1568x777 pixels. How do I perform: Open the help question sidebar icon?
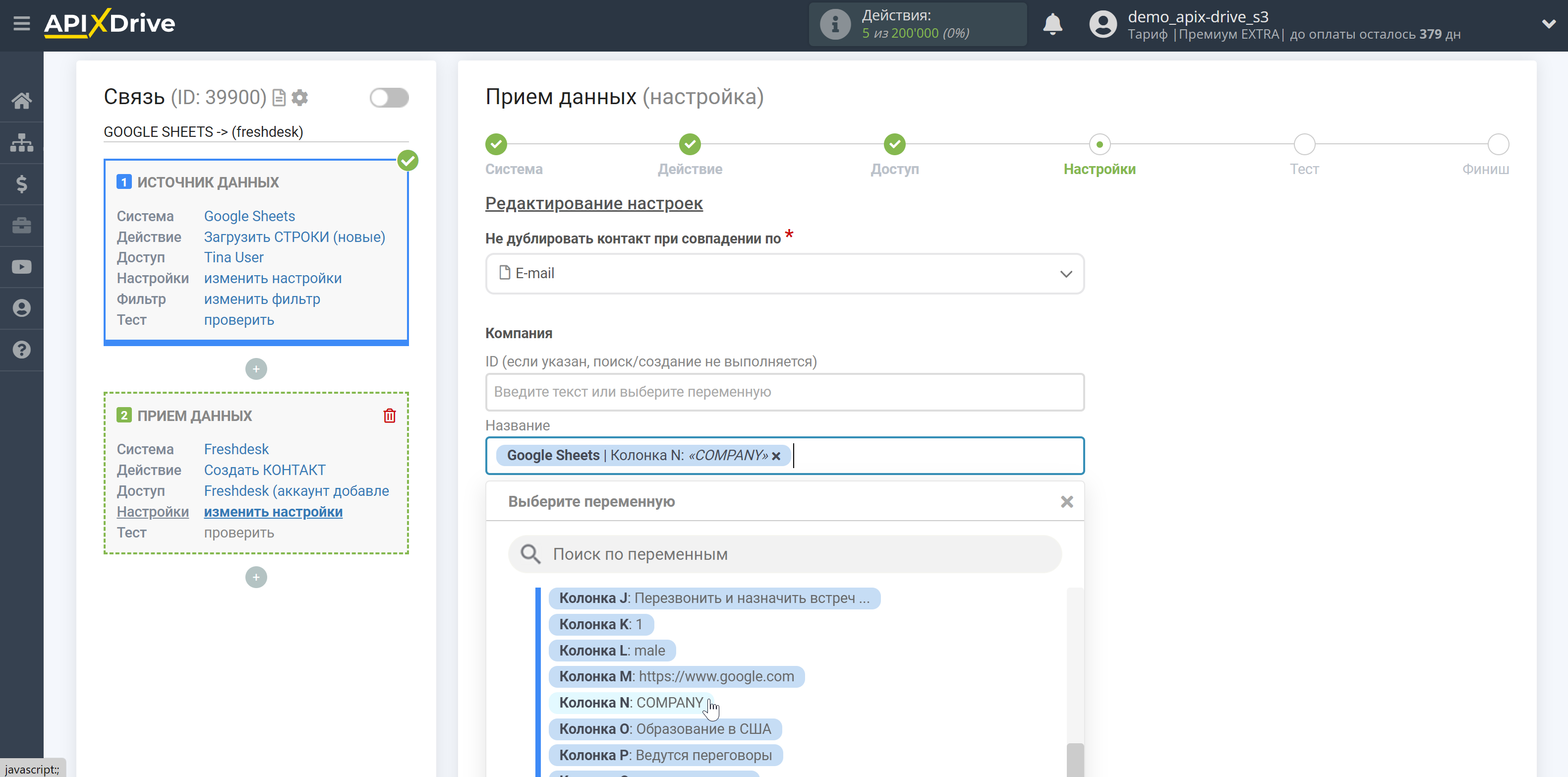click(x=21, y=350)
